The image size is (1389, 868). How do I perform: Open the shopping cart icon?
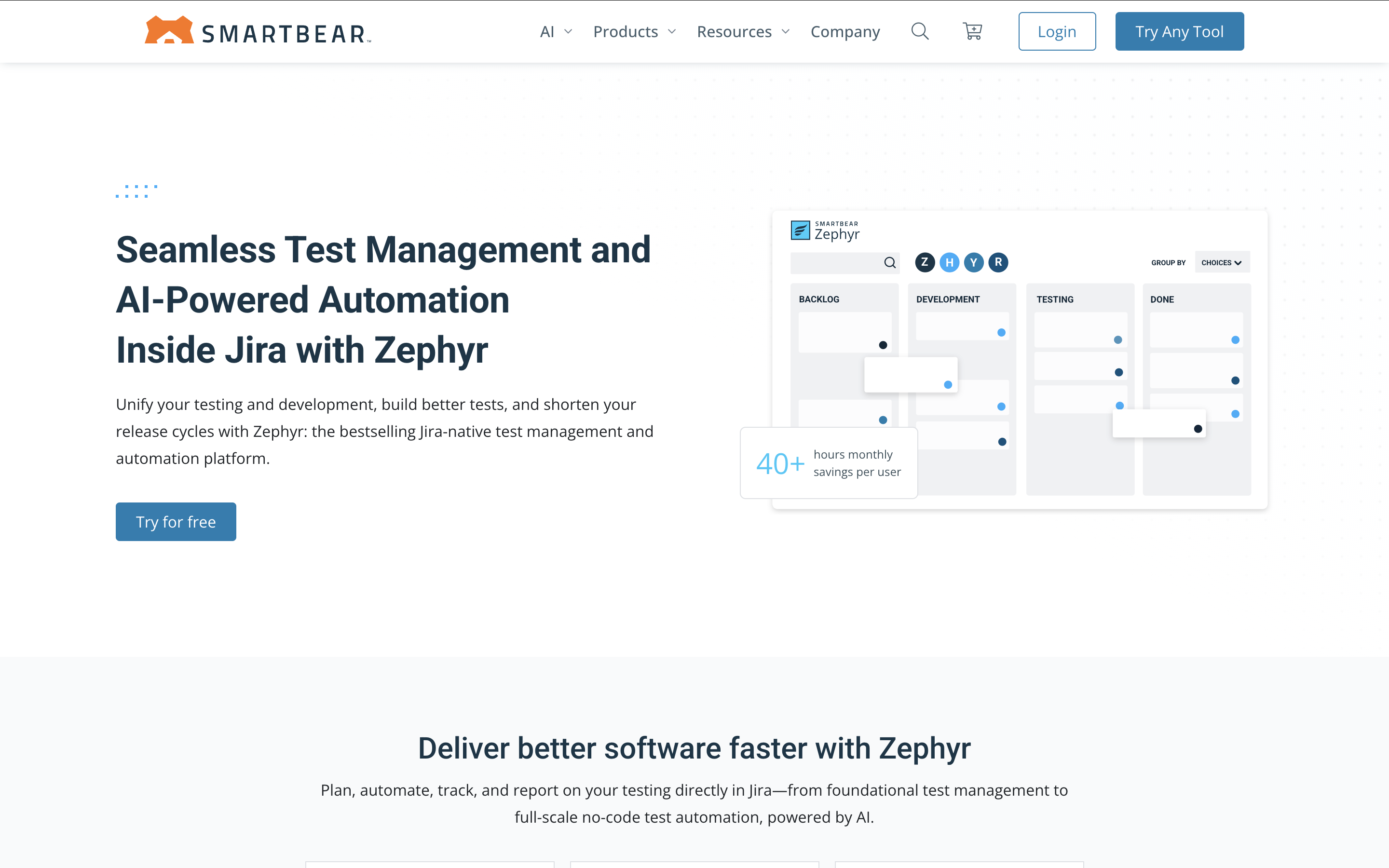pos(972,31)
